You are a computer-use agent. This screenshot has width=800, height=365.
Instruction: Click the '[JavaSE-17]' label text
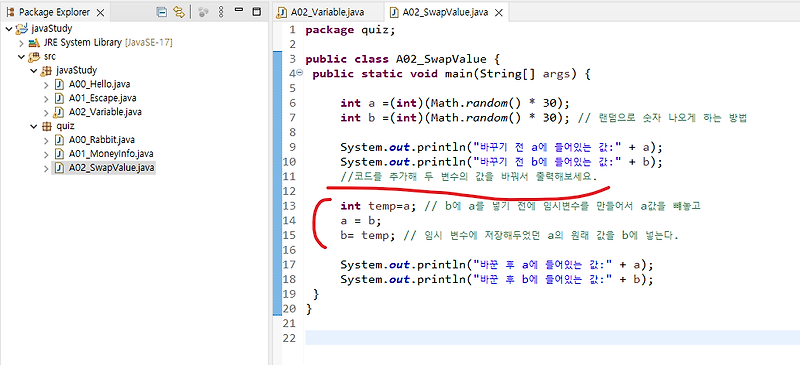pos(148,43)
